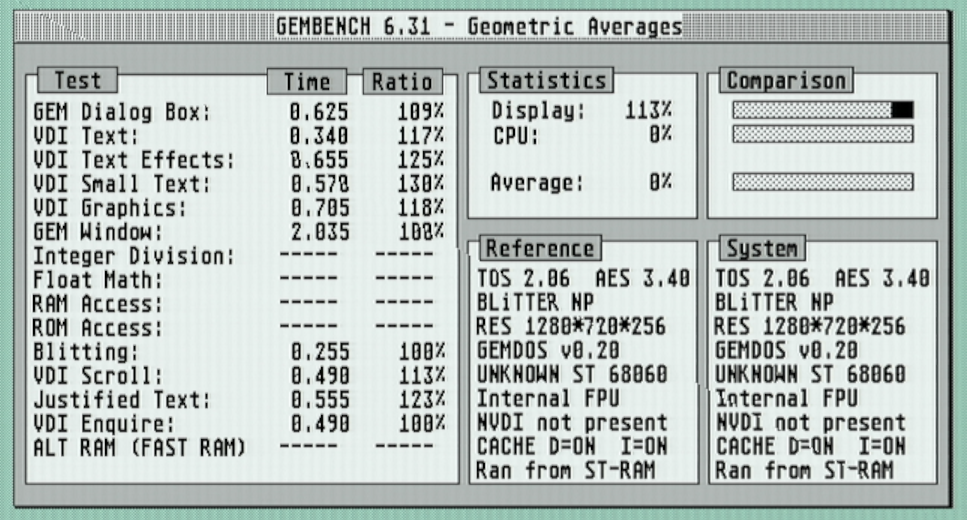Click "NVDI not present" in the Reference panel

click(x=572, y=423)
